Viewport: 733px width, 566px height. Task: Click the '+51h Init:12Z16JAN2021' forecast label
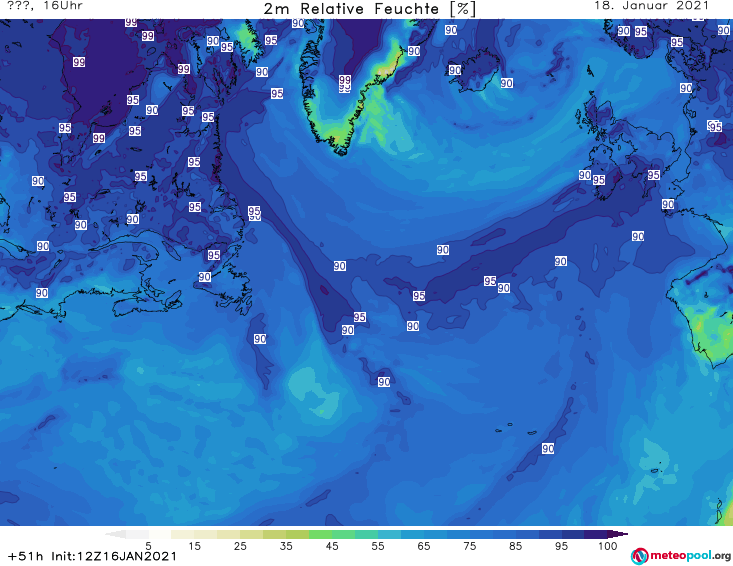[x=93, y=556]
